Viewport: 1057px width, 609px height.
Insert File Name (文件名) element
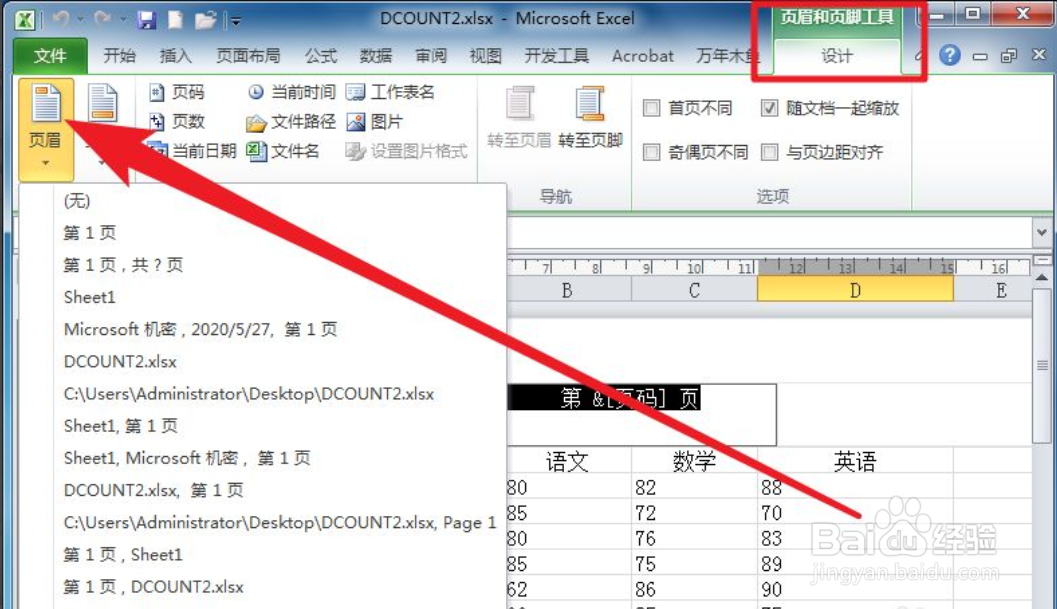(x=282, y=151)
